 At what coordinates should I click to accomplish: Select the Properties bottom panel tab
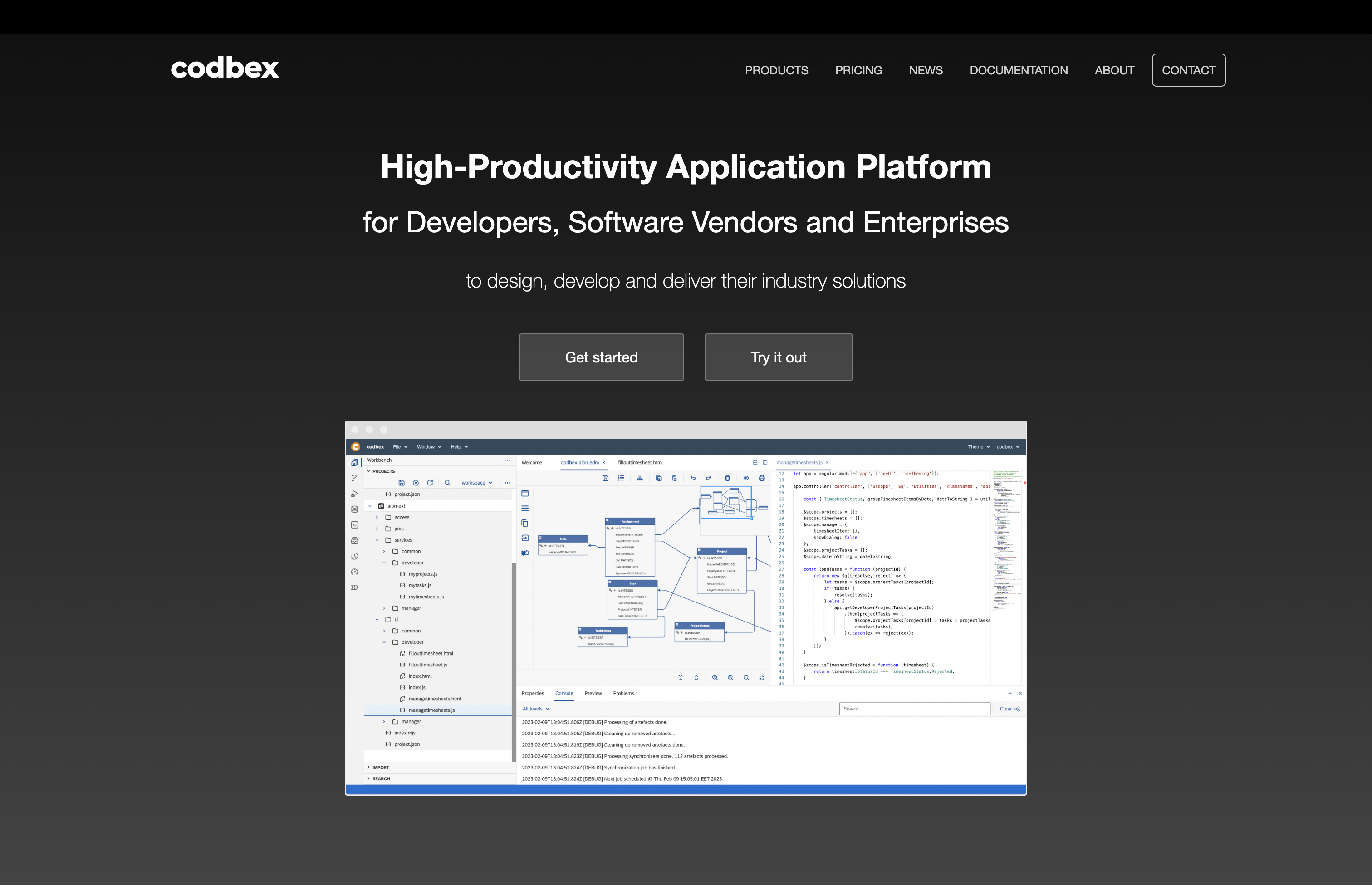[533, 693]
